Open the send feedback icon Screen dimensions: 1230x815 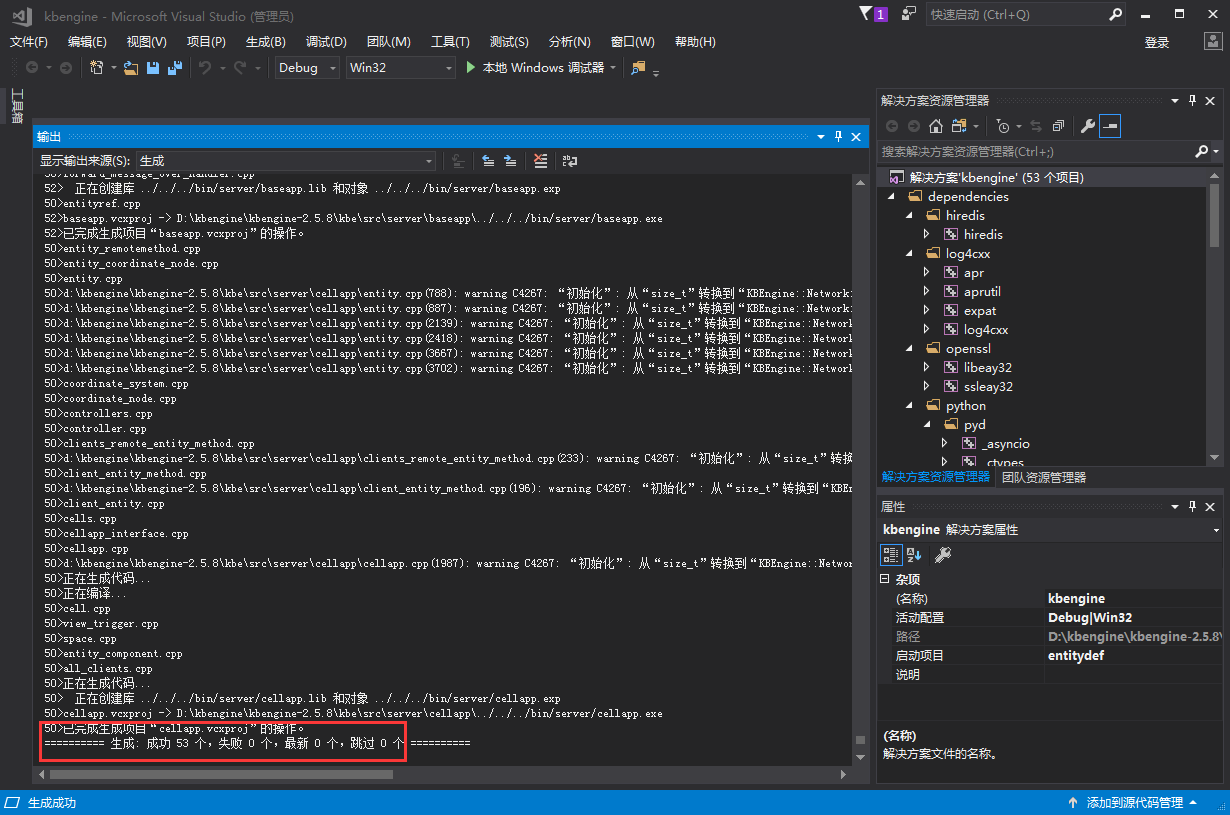pyautogui.click(x=909, y=13)
